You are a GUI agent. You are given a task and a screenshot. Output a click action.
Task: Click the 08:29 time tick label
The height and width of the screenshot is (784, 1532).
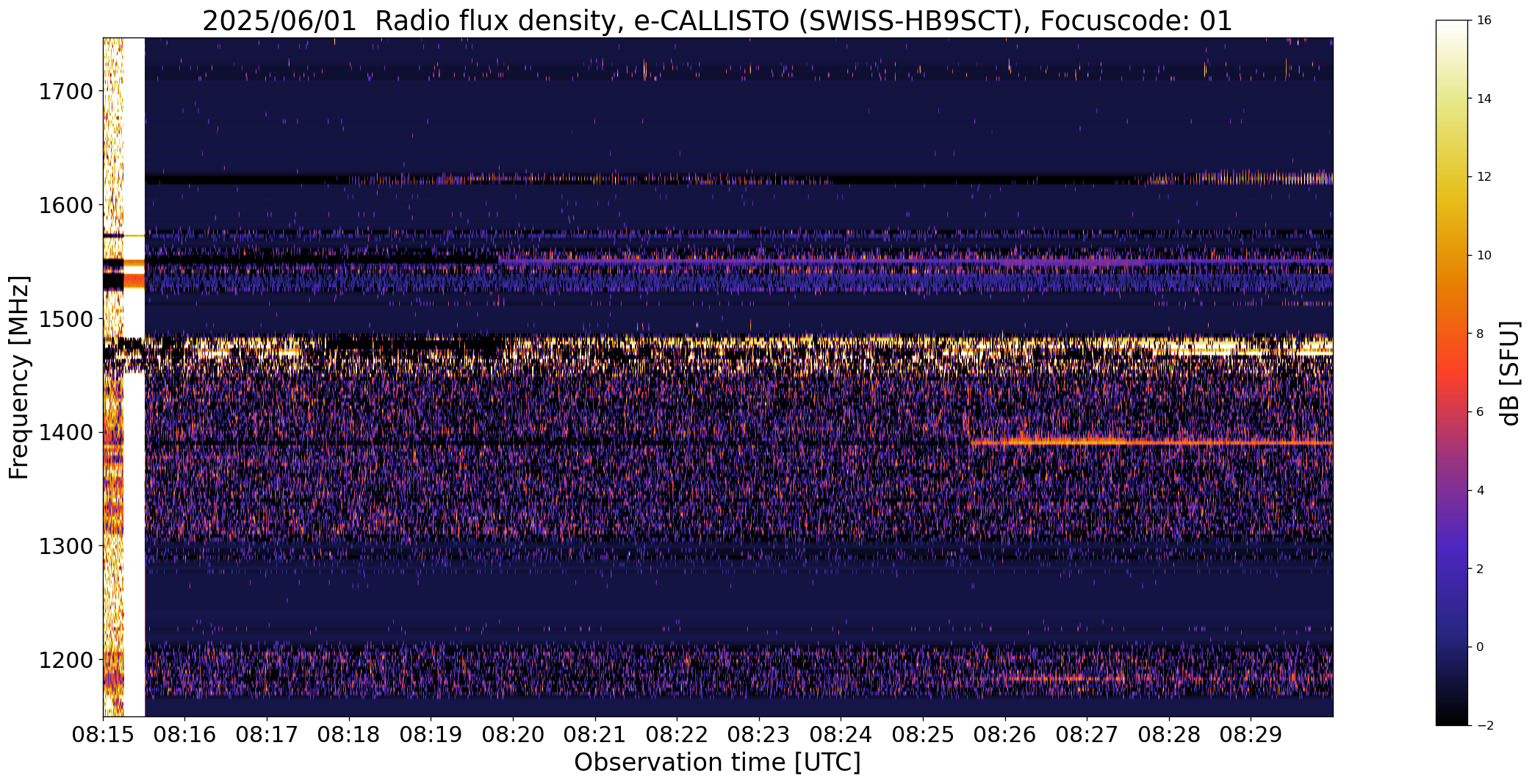tap(1251, 735)
